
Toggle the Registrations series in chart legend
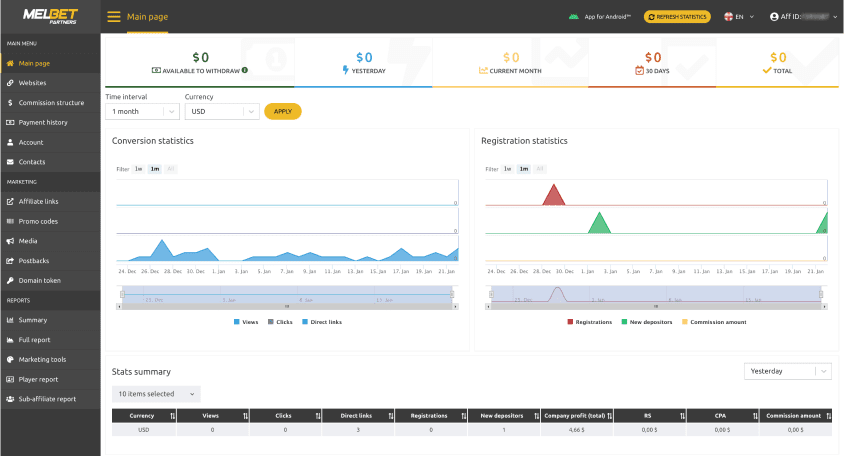click(594, 322)
